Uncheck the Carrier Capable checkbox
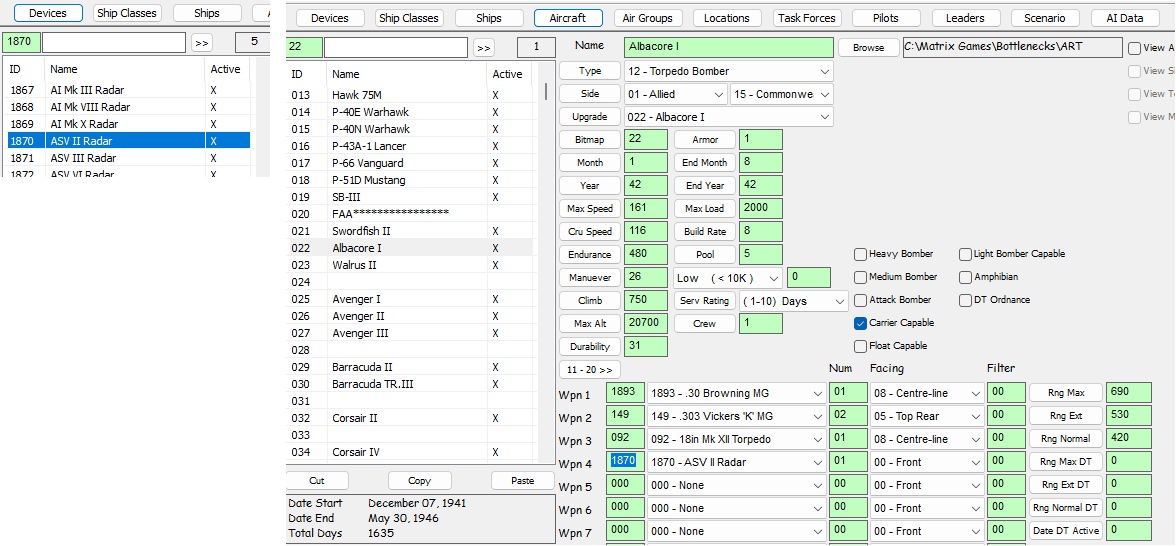This screenshot has width=1176, height=546. tap(860, 323)
